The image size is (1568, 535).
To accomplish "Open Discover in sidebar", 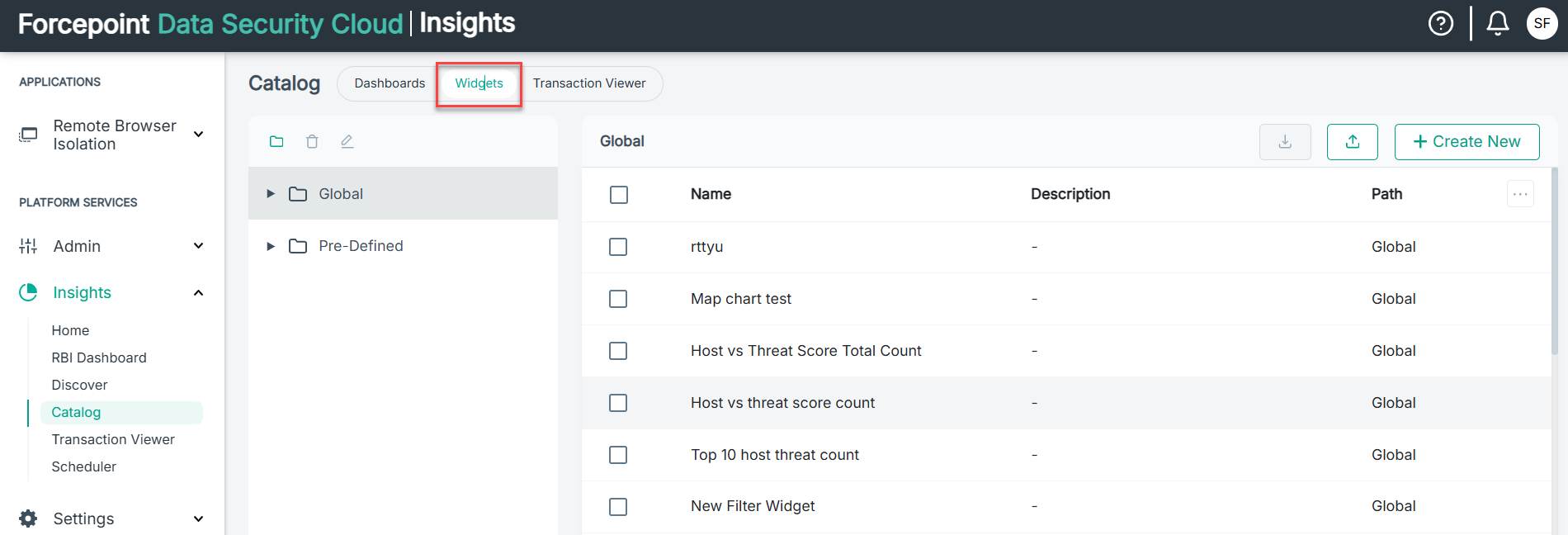I will tap(79, 385).
